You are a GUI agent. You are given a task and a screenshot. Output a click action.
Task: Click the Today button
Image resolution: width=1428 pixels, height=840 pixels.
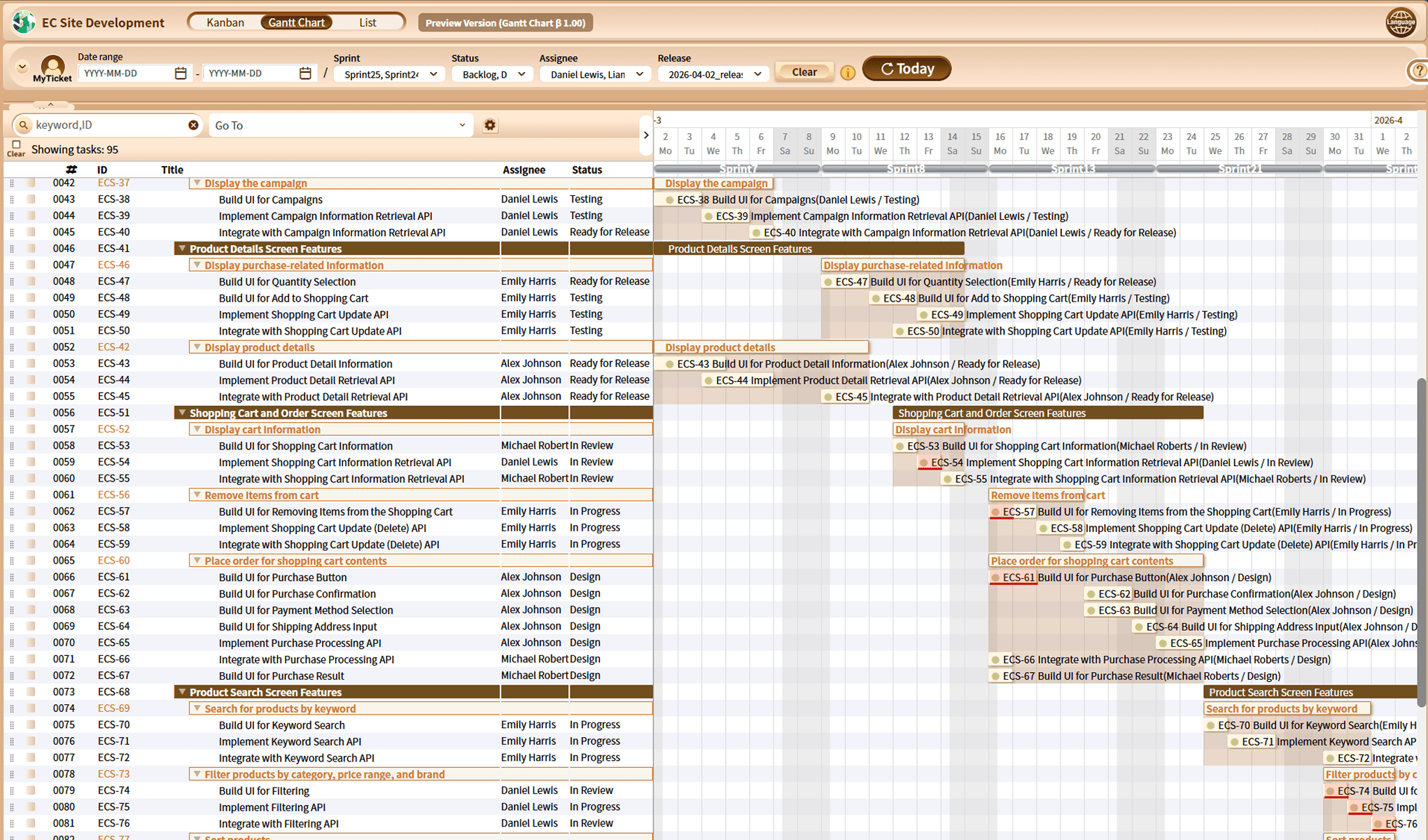click(x=906, y=69)
